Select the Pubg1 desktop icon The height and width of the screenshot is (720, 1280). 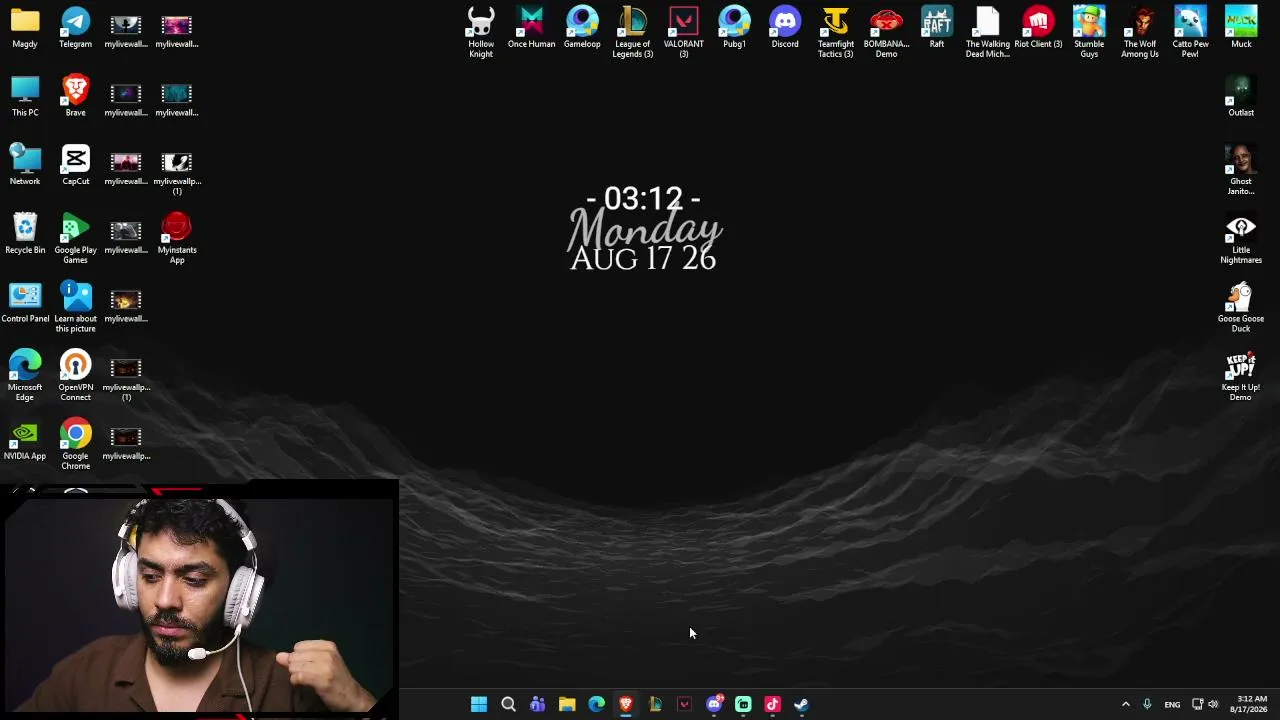point(734,28)
